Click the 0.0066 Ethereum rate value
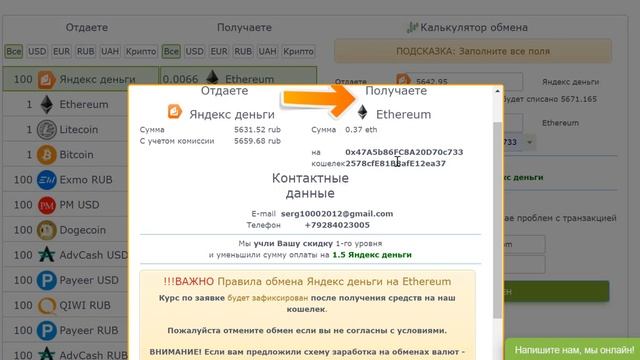The height and width of the screenshot is (360, 640). pos(180,79)
